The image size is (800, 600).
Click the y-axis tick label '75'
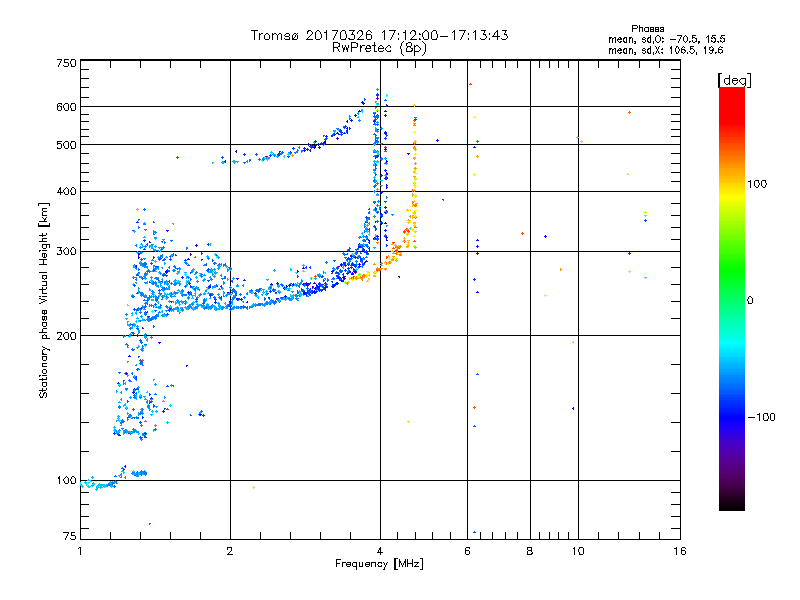pyautogui.click(x=69, y=536)
